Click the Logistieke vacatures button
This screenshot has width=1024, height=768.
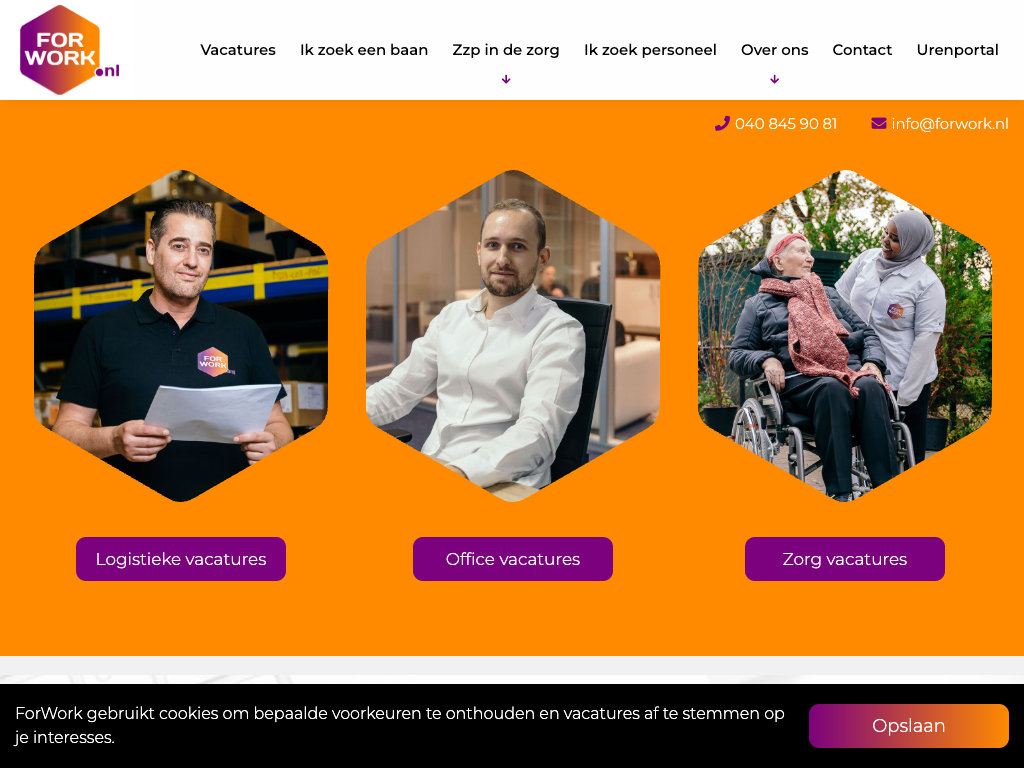pos(181,559)
